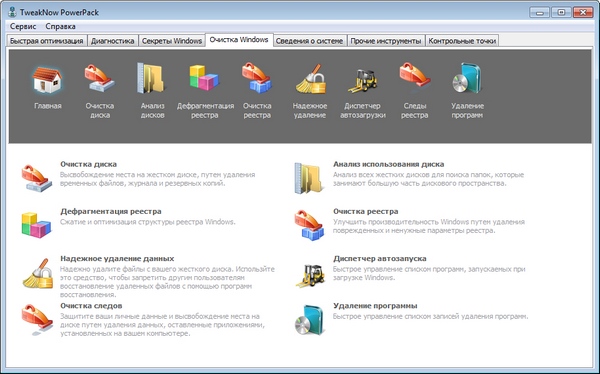Maximize the TweakNow PowerPack window
The height and width of the screenshot is (374, 600).
pos(561,12)
